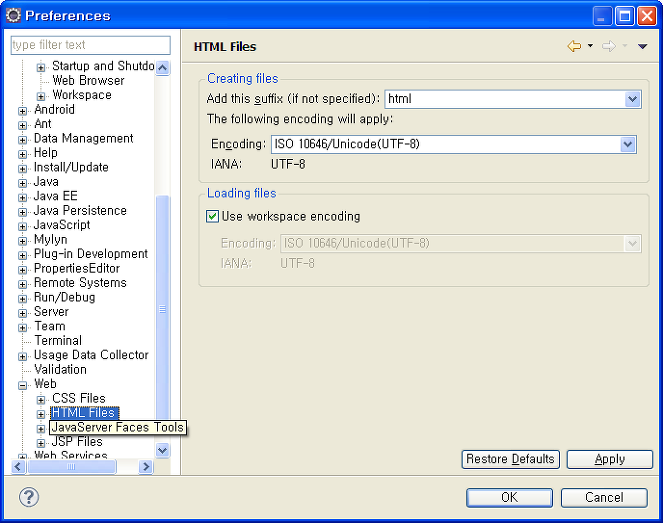Expand the CSS Files node

click(41, 400)
